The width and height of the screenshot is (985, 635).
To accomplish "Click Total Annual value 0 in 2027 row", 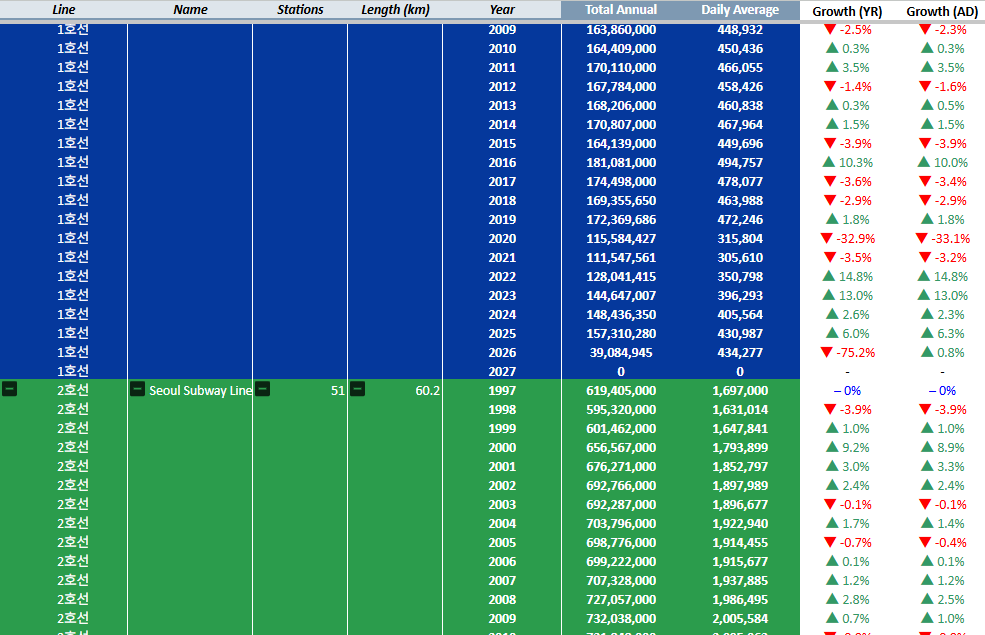I will (621, 372).
